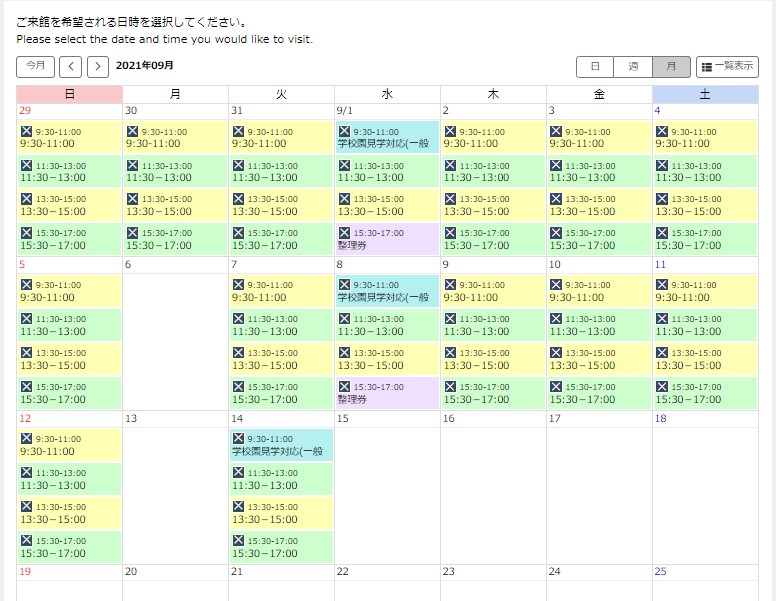This screenshot has height=601, width=776.
Task: Click X icon on Sept 1 9:30-11:00 slot
Action: coord(344,132)
